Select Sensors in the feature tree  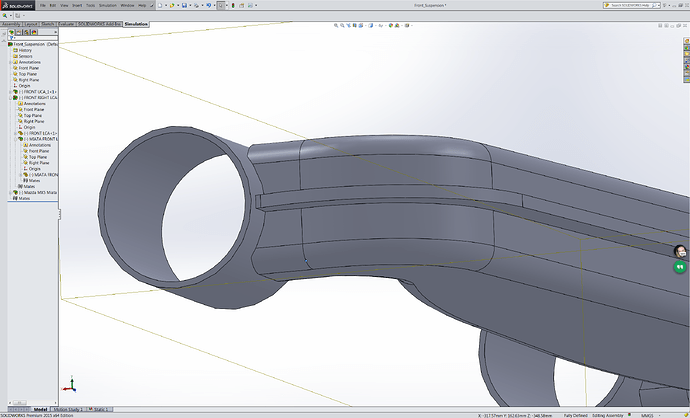[27, 56]
